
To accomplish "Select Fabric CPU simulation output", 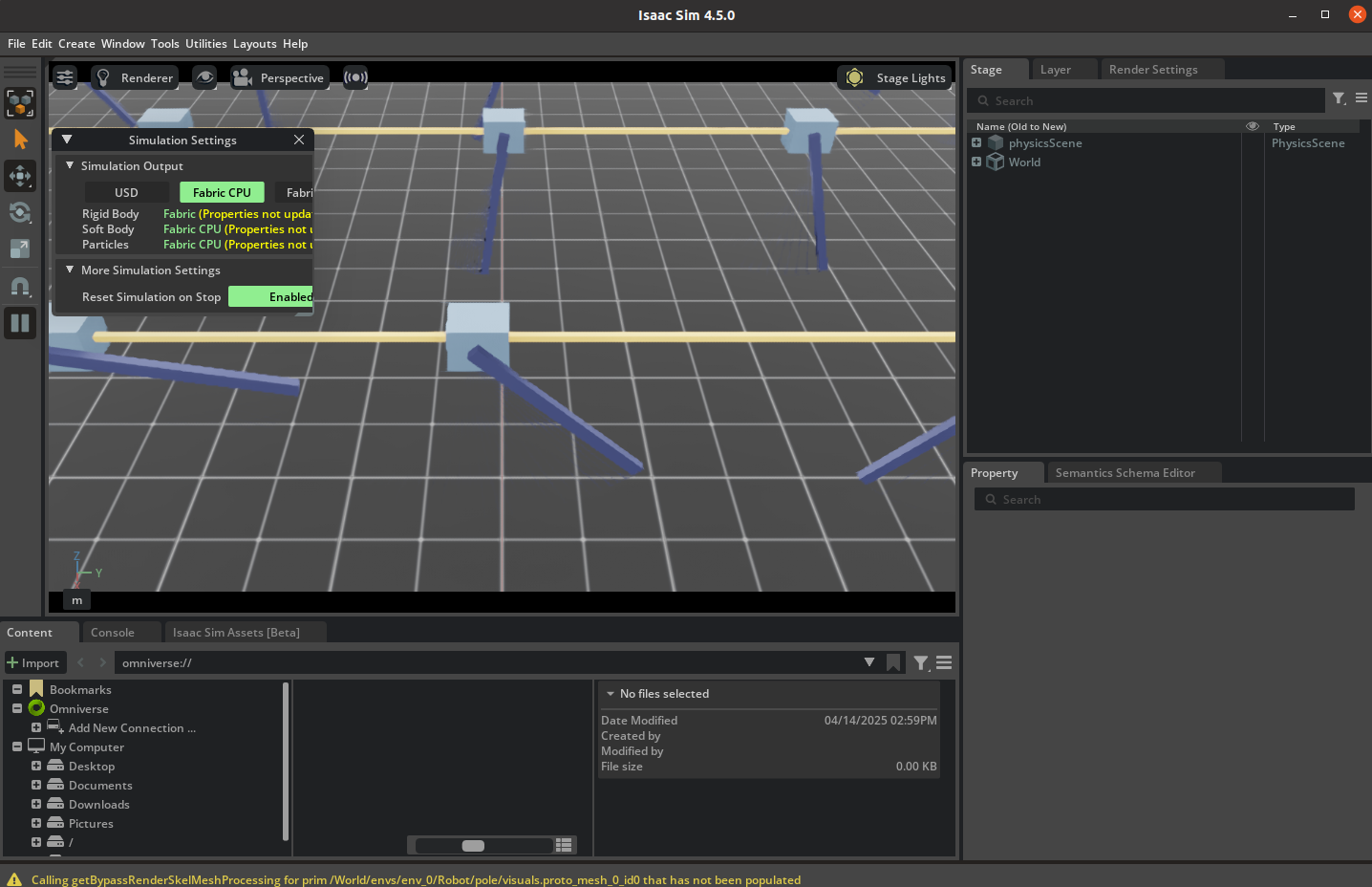I will 222,192.
